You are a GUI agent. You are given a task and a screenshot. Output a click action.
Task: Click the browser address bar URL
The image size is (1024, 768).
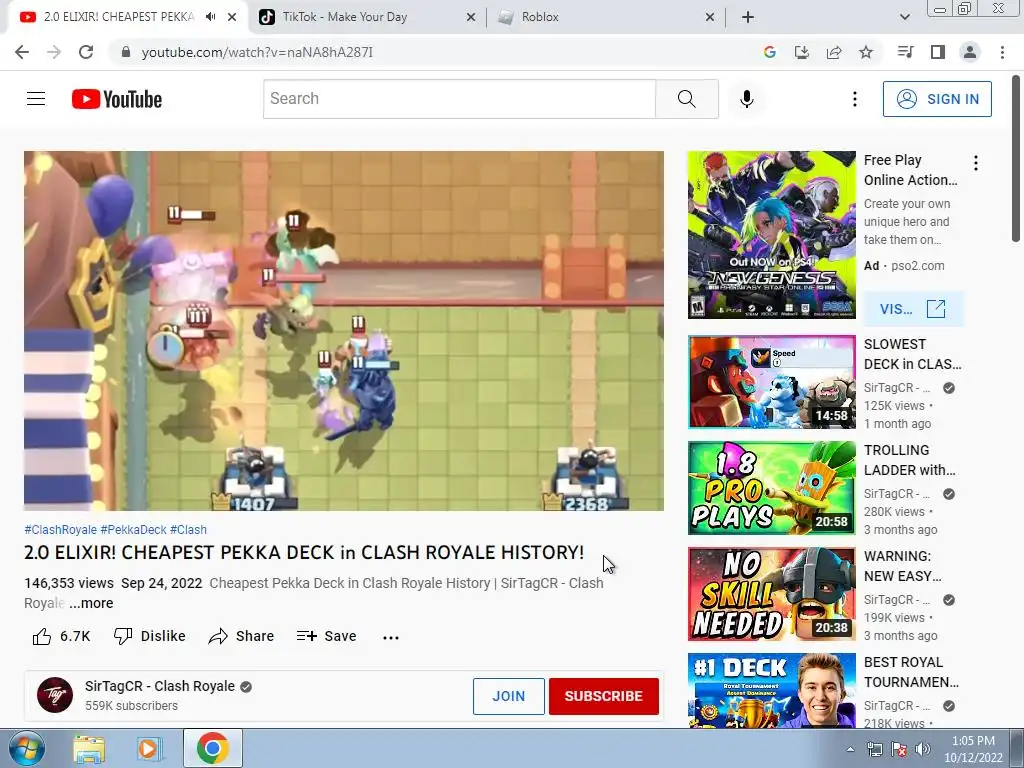257,52
